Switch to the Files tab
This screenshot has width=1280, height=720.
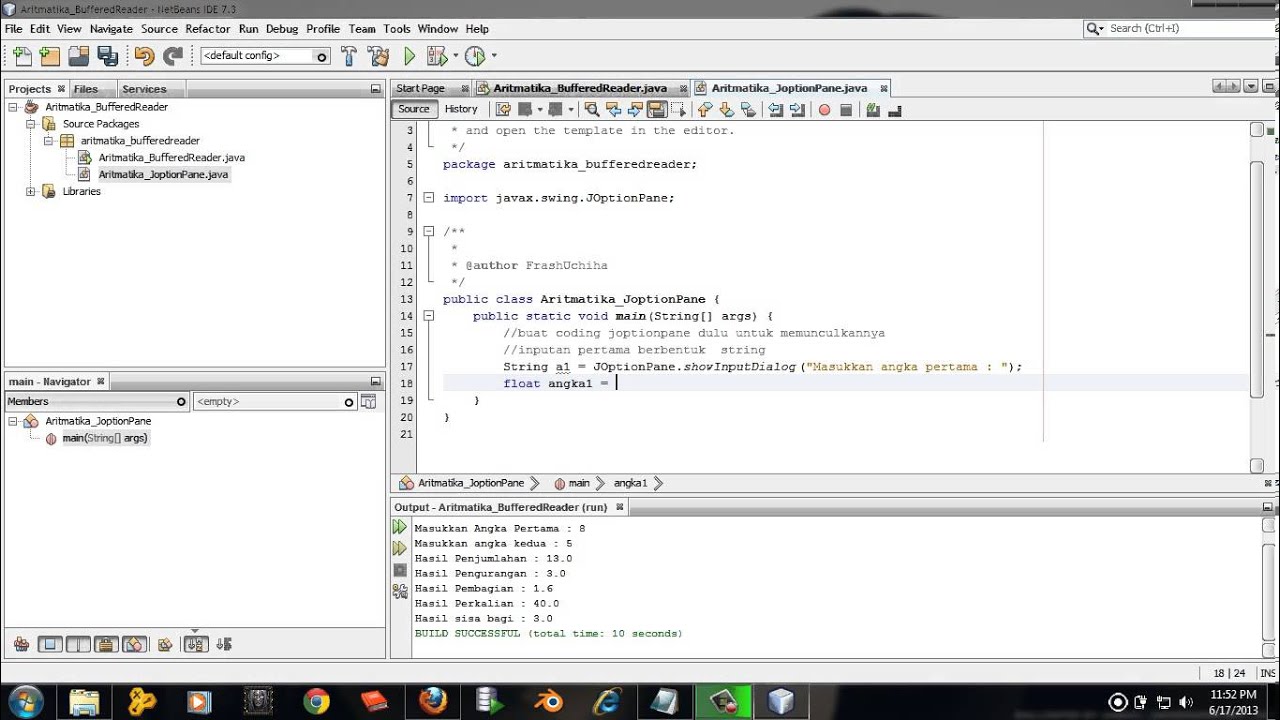tap(86, 89)
